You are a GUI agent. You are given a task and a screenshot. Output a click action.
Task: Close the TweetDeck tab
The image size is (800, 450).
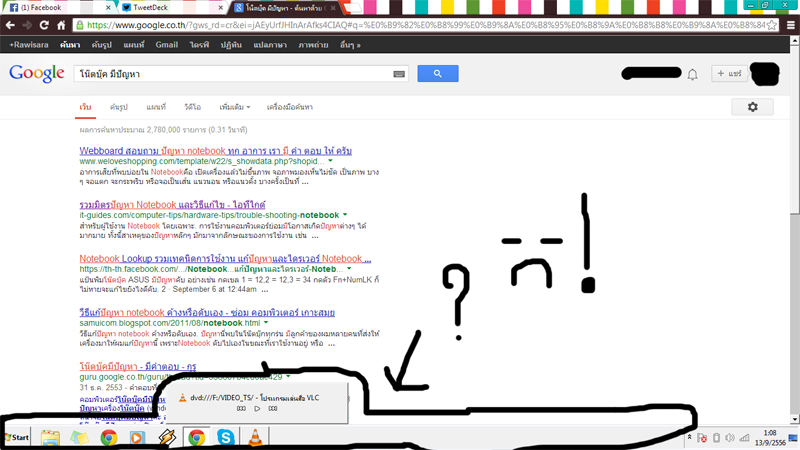[220, 8]
